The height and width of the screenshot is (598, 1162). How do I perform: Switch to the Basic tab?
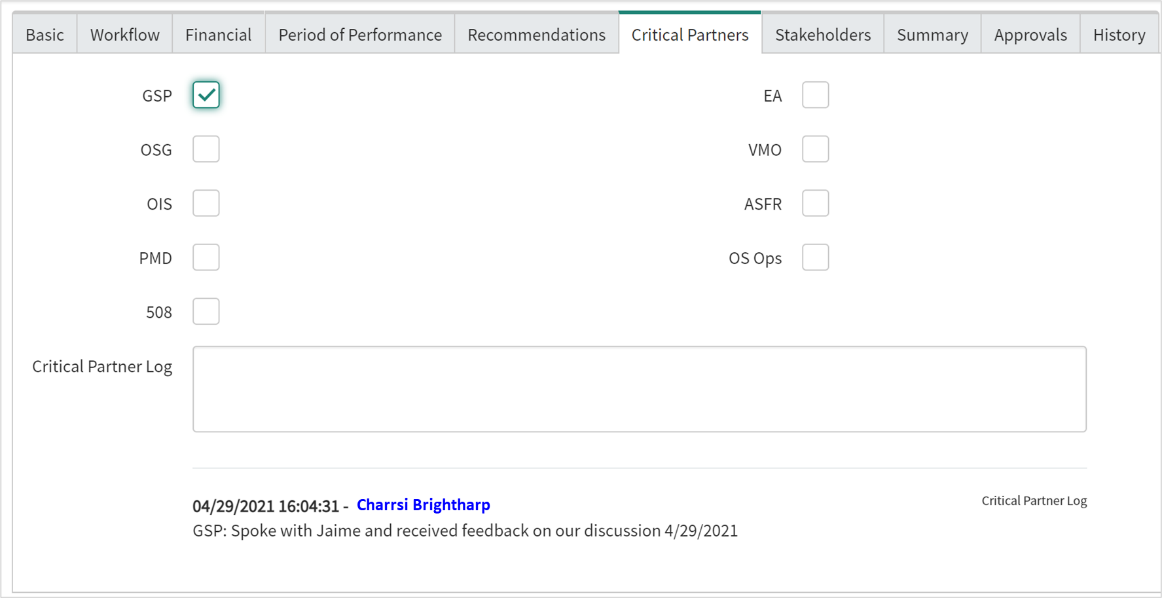coord(45,34)
